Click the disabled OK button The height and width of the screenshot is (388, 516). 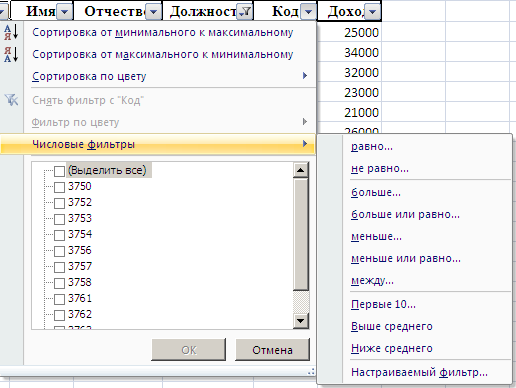coord(189,350)
